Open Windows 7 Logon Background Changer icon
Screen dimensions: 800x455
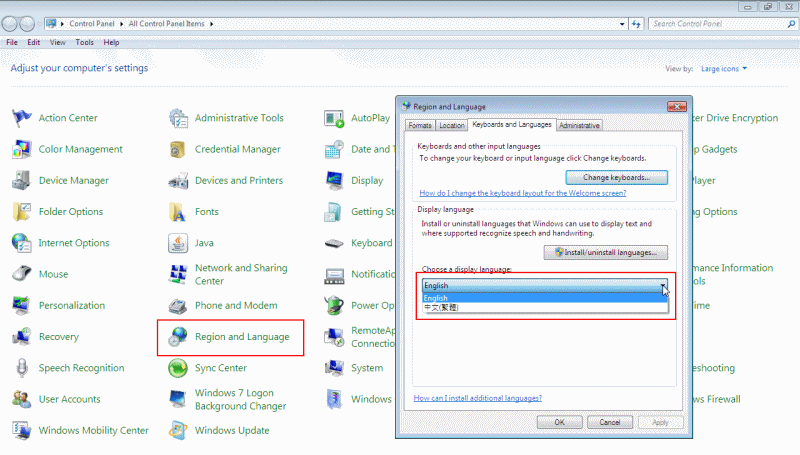(178, 399)
